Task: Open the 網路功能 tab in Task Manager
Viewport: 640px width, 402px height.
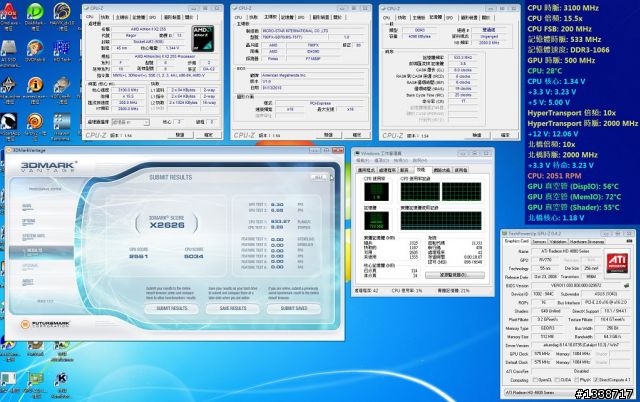Action: (441, 170)
